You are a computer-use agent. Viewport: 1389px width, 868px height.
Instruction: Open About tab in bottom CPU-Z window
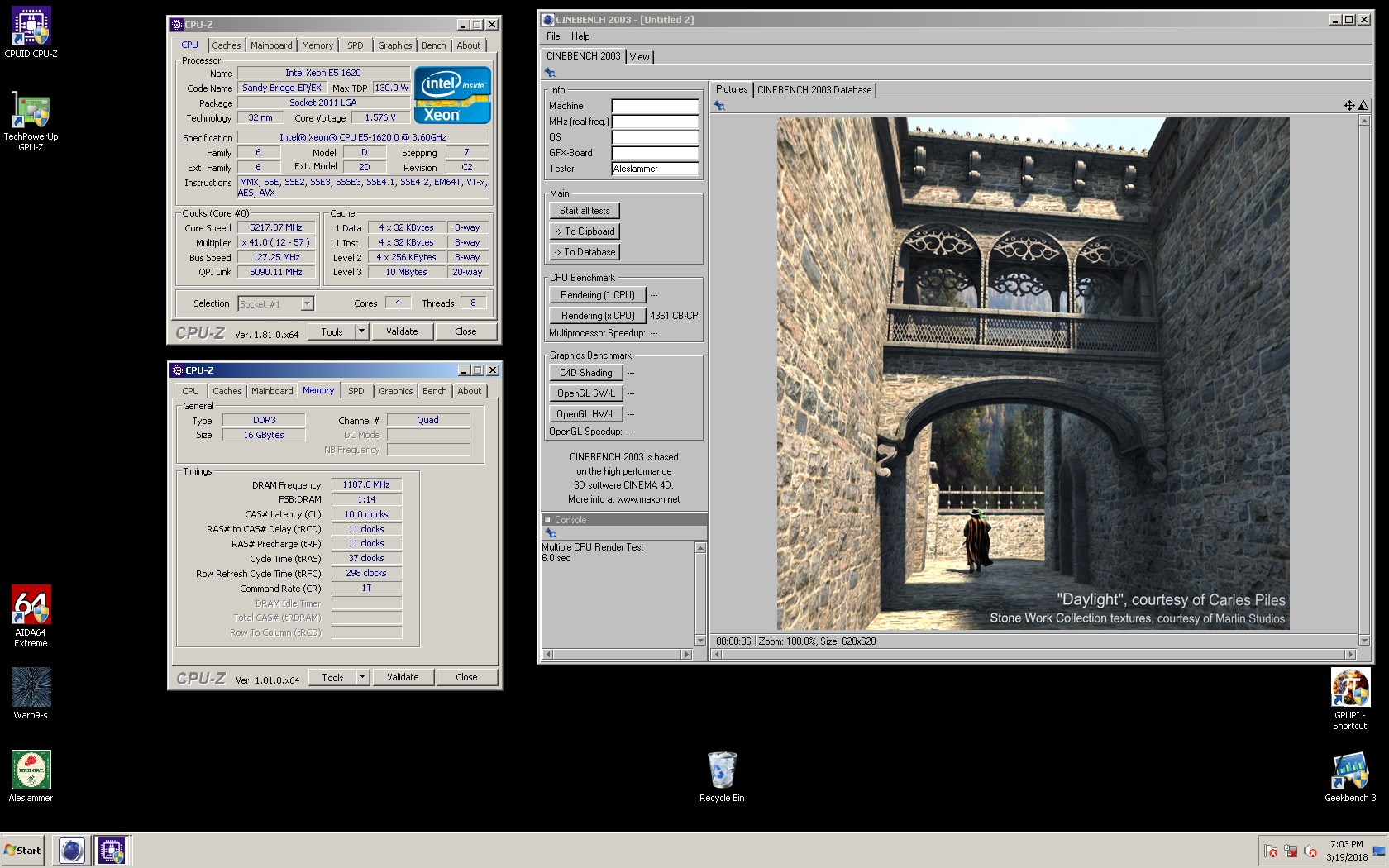click(469, 391)
